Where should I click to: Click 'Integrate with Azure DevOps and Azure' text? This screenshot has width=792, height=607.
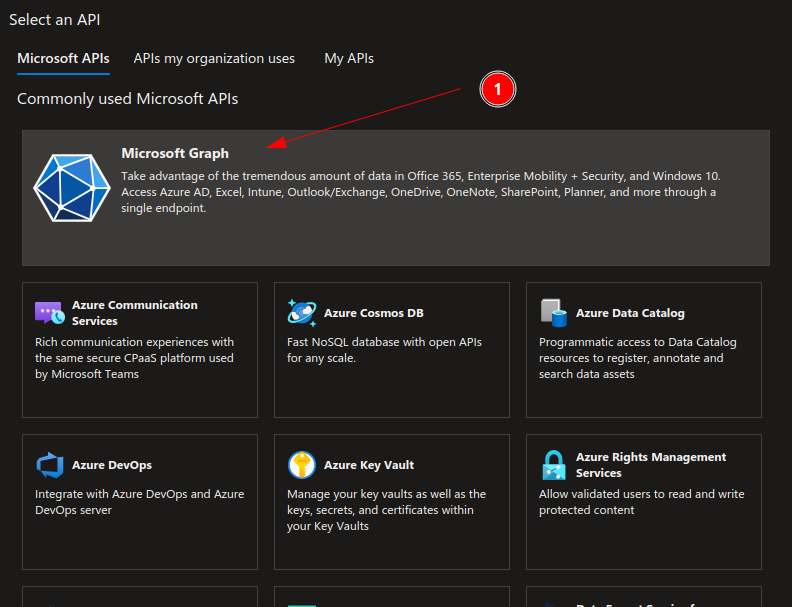click(x=139, y=502)
